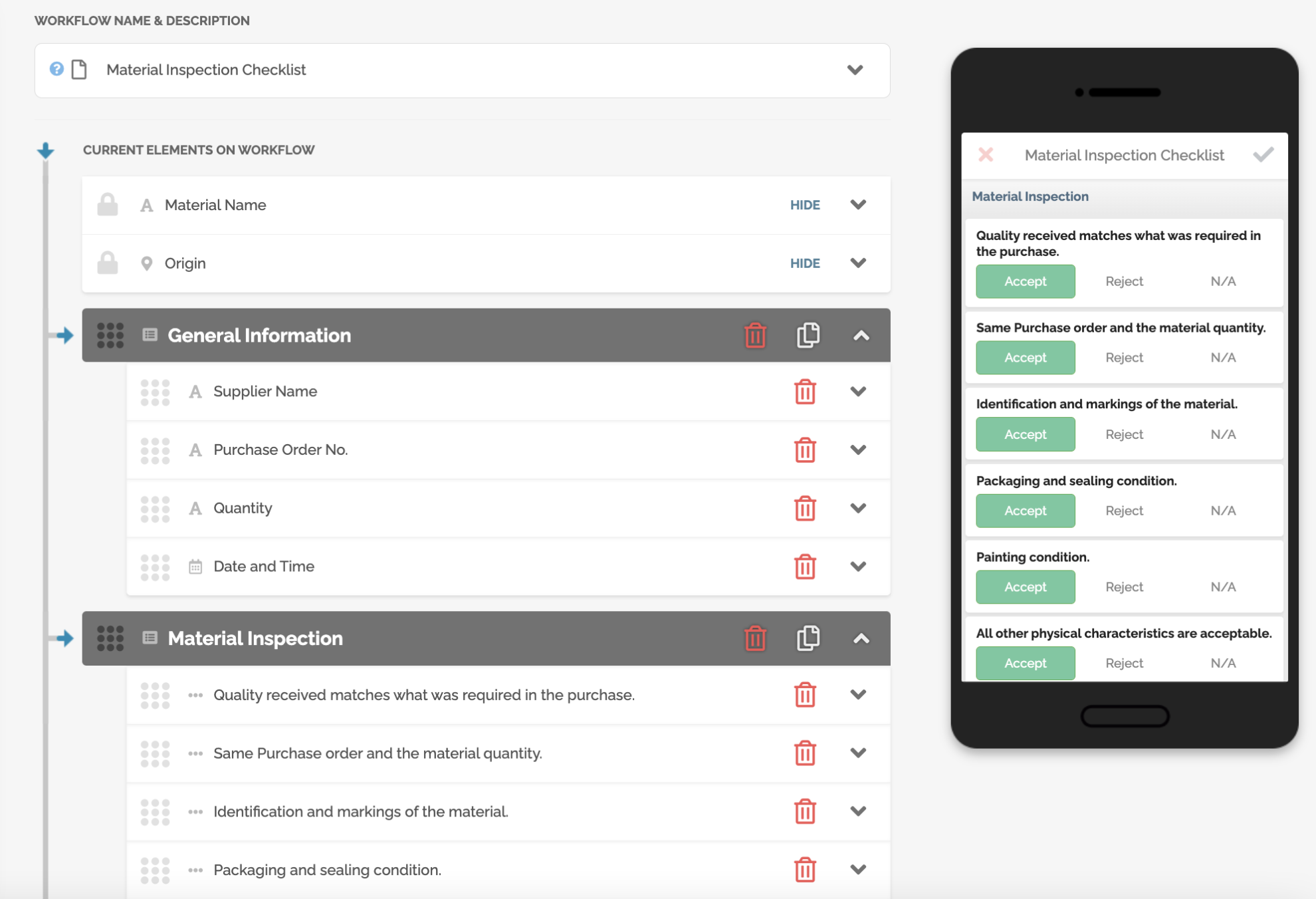Hide the Material Name field

[805, 205]
